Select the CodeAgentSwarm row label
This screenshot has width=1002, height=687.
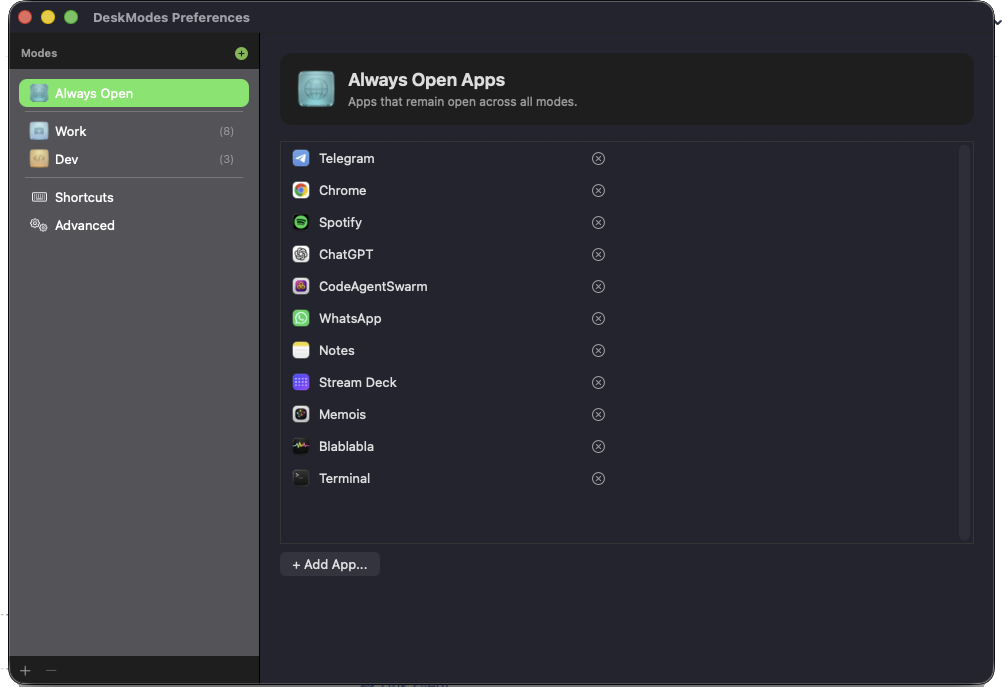[x=373, y=286]
